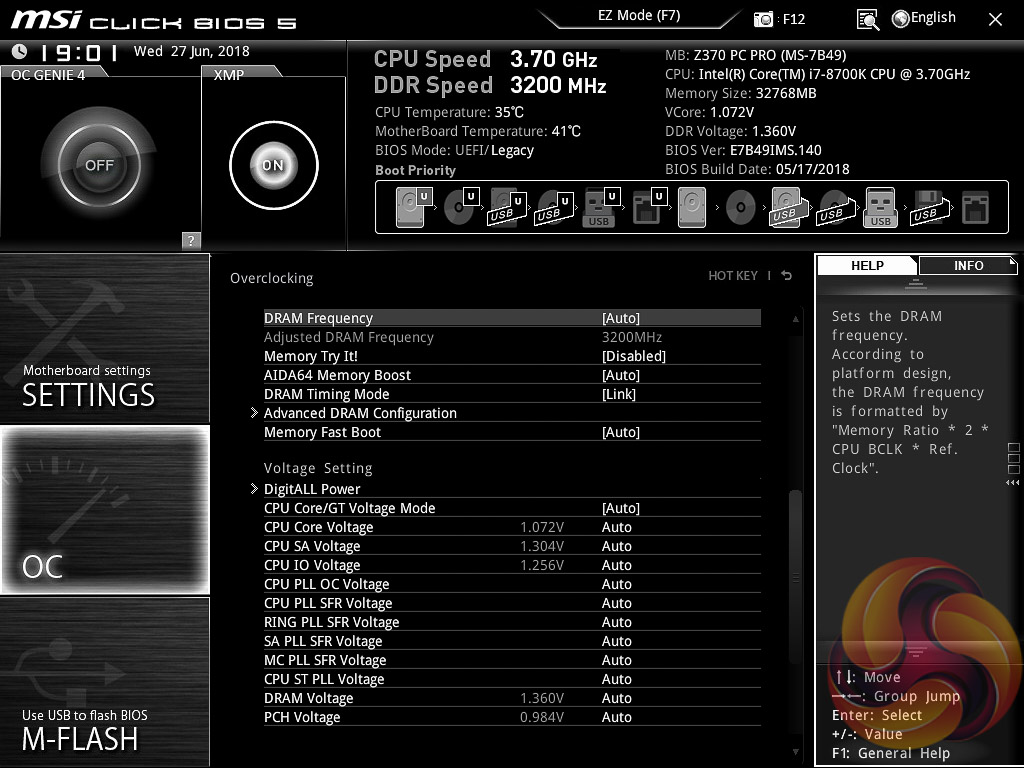Toggle the OC GENIE 4 OFF knob
Viewport: 1024px width, 768px height.
[x=99, y=165]
